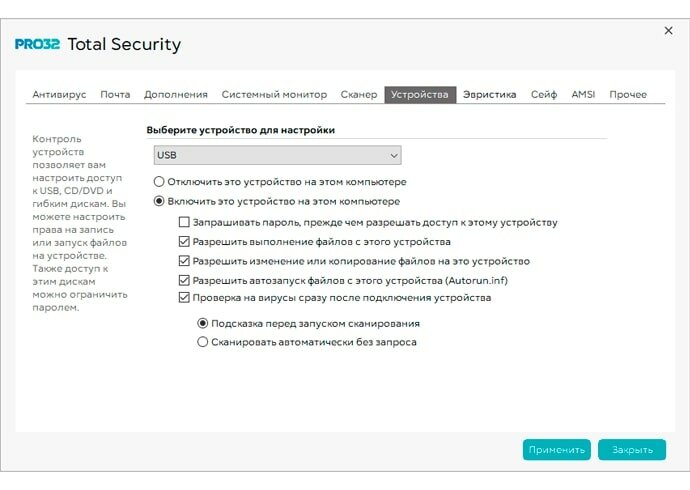The image size is (690, 490).
Task: Go to the Прочее tab
Action: point(628,95)
